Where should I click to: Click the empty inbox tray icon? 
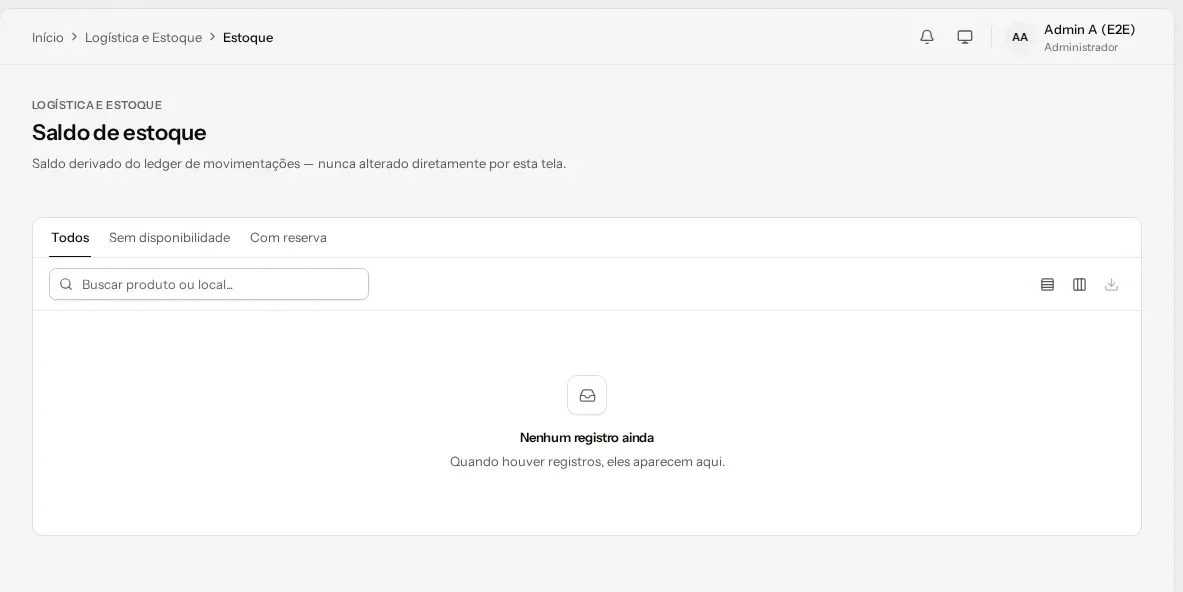coord(587,395)
